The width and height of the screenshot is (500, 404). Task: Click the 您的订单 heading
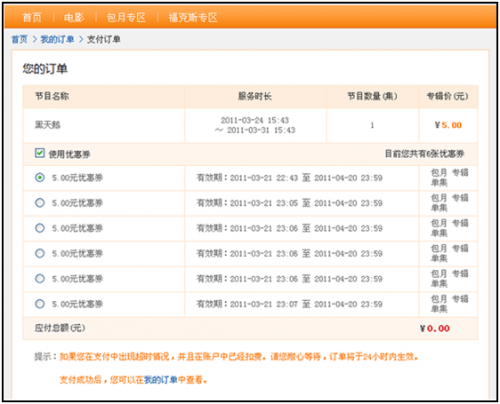45,69
